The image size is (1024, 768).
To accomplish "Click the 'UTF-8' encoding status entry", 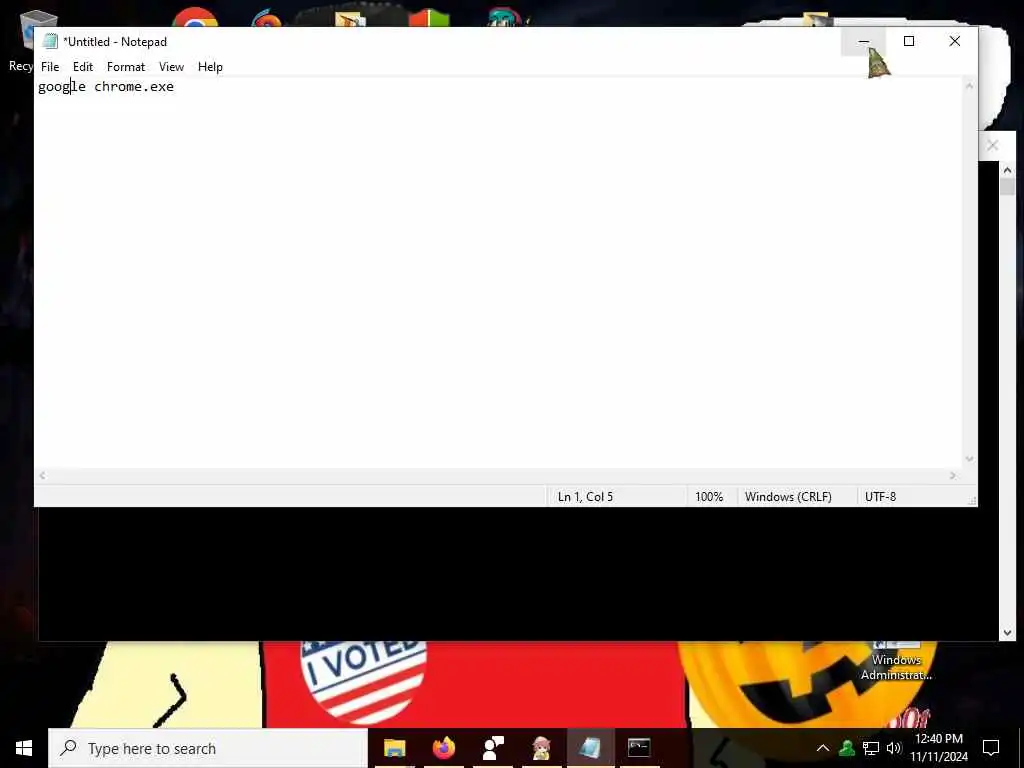I will click(880, 497).
